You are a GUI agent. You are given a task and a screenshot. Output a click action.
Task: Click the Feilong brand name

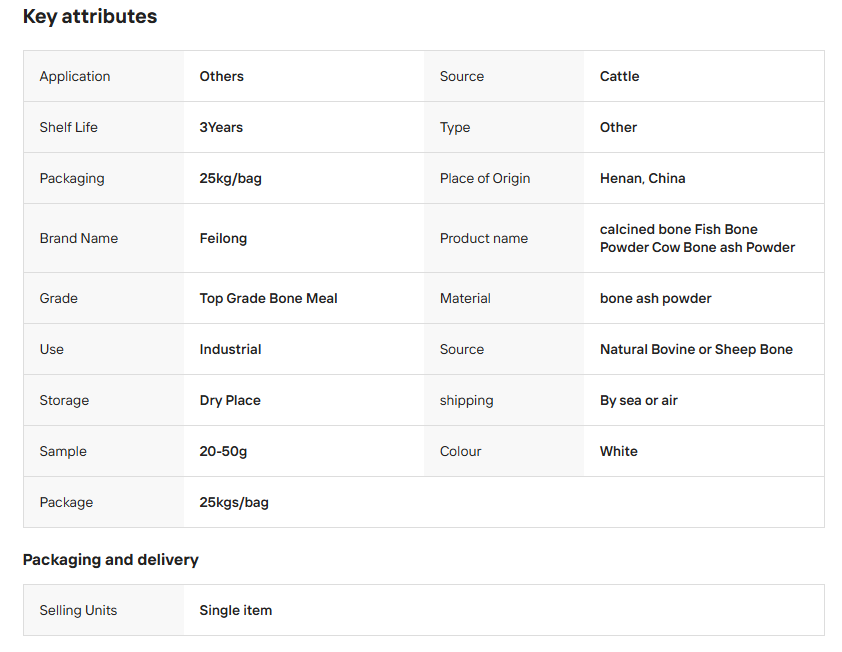point(223,239)
